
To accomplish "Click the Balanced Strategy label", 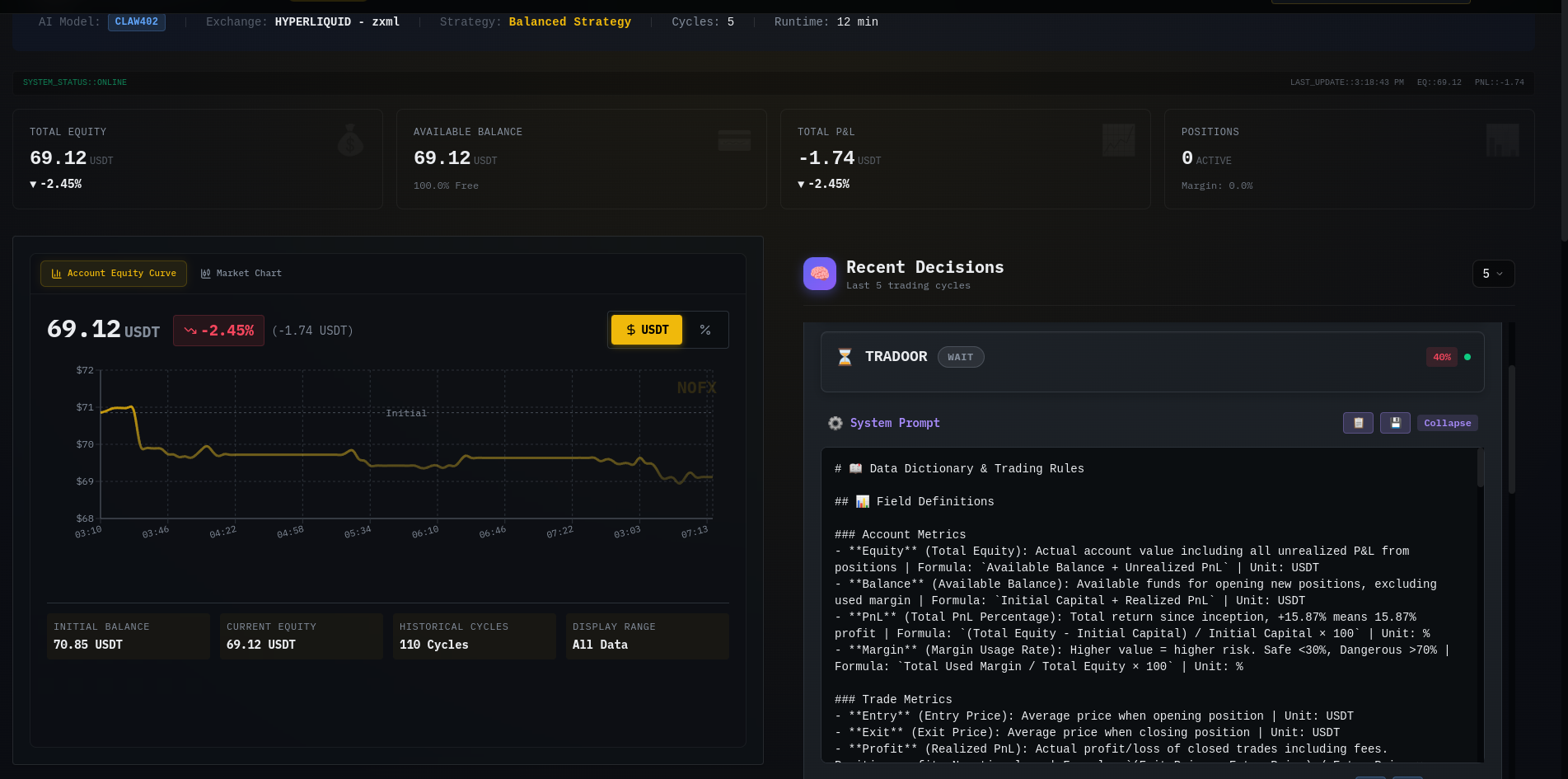I will pyautogui.click(x=570, y=22).
